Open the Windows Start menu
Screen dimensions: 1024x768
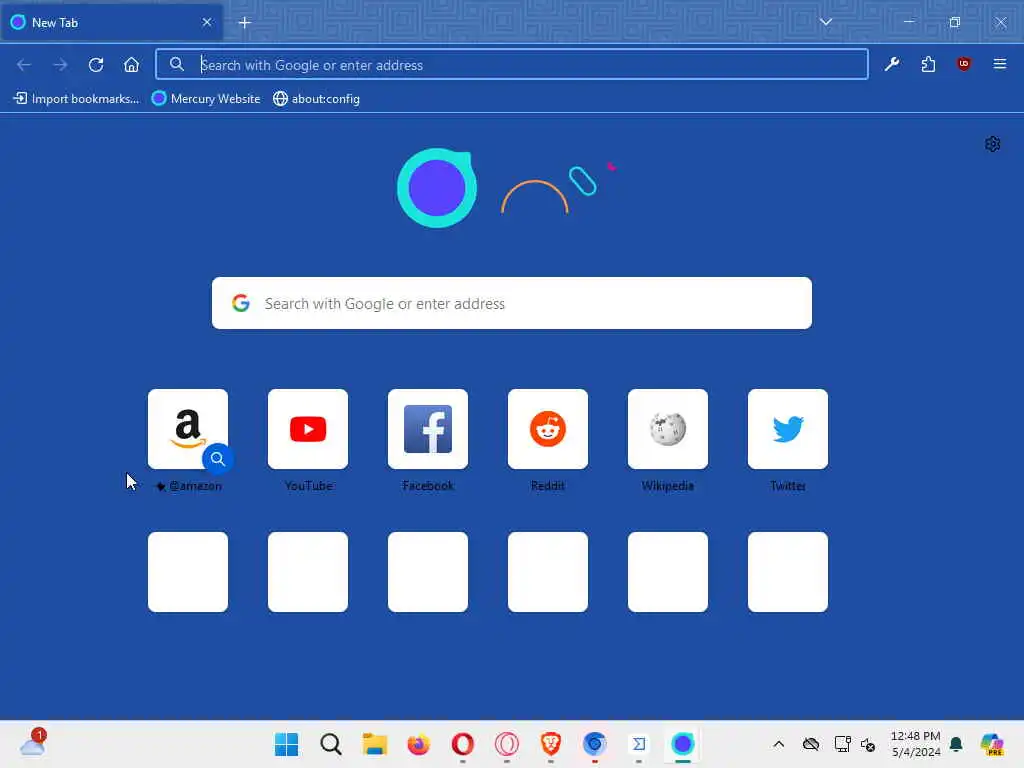(x=286, y=744)
